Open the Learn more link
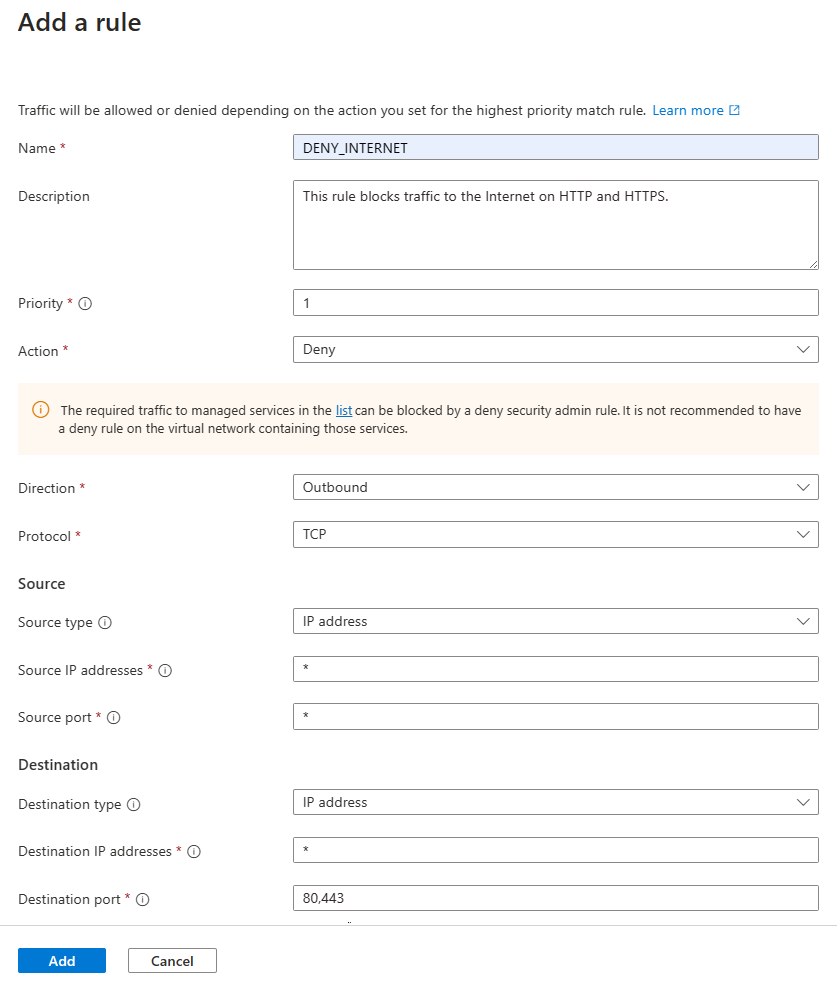The height and width of the screenshot is (982, 837). (688, 110)
